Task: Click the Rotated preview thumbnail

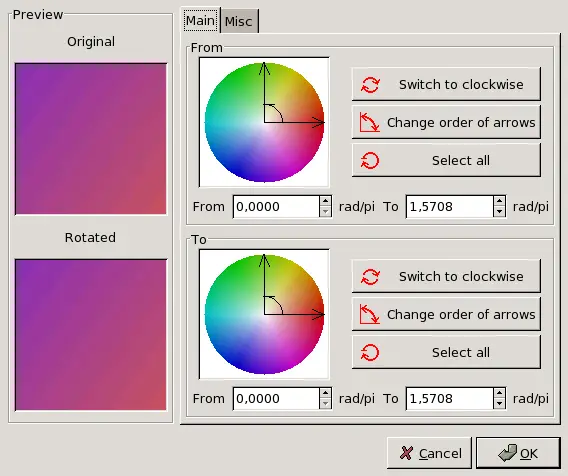Action: pyautogui.click(x=91, y=335)
